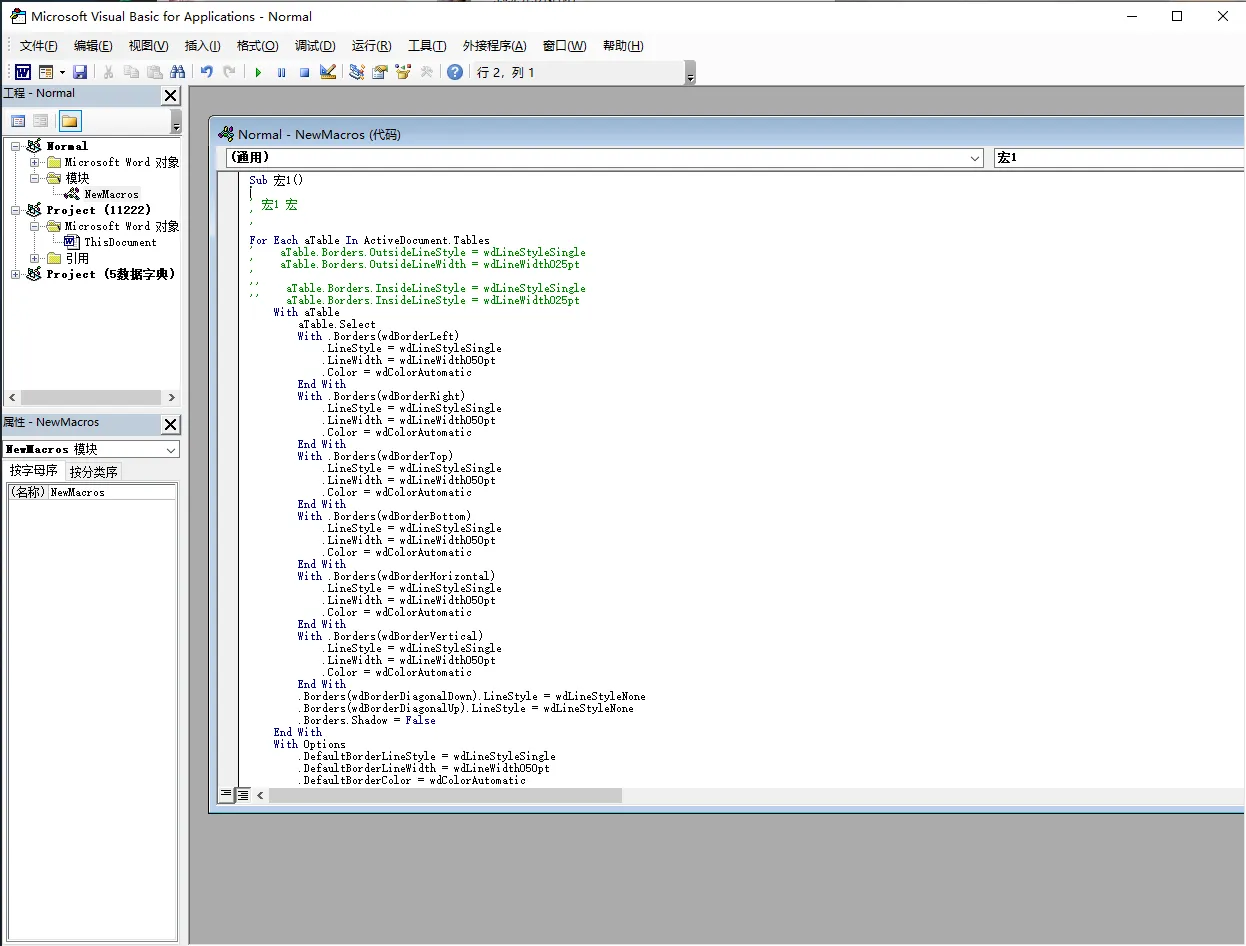1246x946 pixels.
Task: Select ThisDocument in project tree
Action: (120, 242)
